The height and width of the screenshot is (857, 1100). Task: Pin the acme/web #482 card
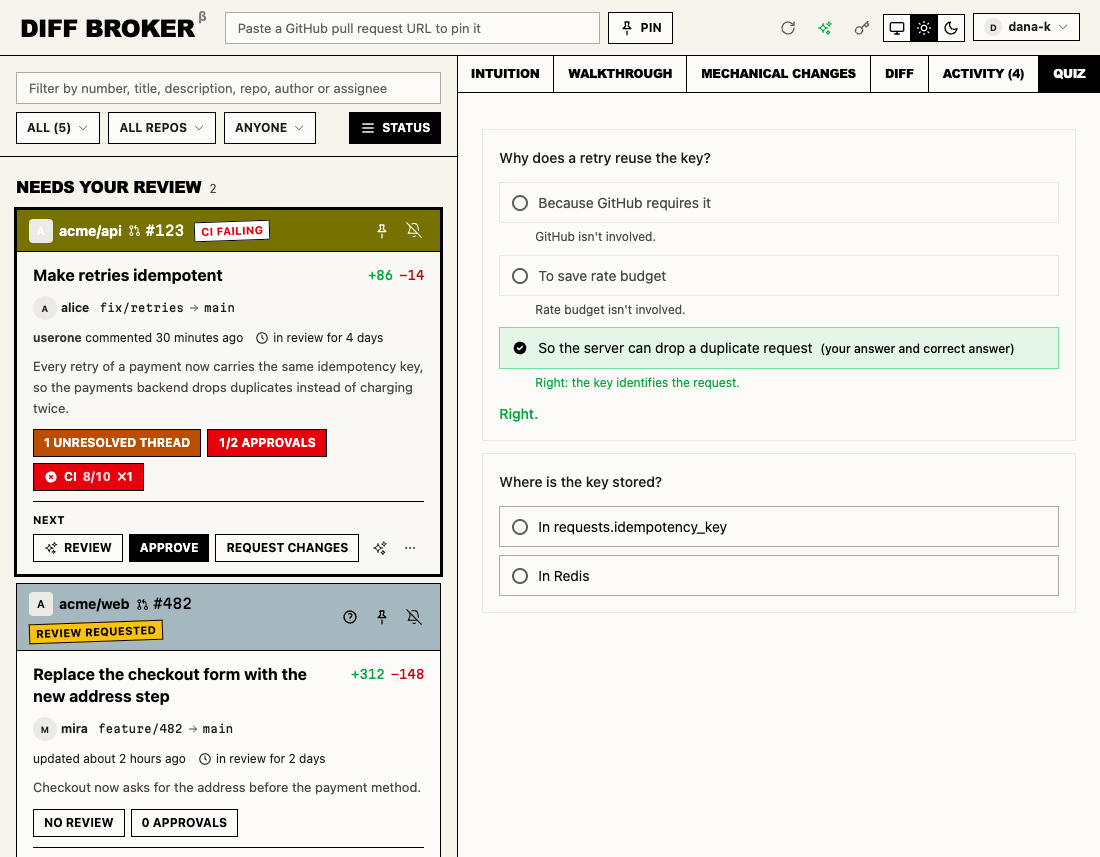(x=382, y=616)
